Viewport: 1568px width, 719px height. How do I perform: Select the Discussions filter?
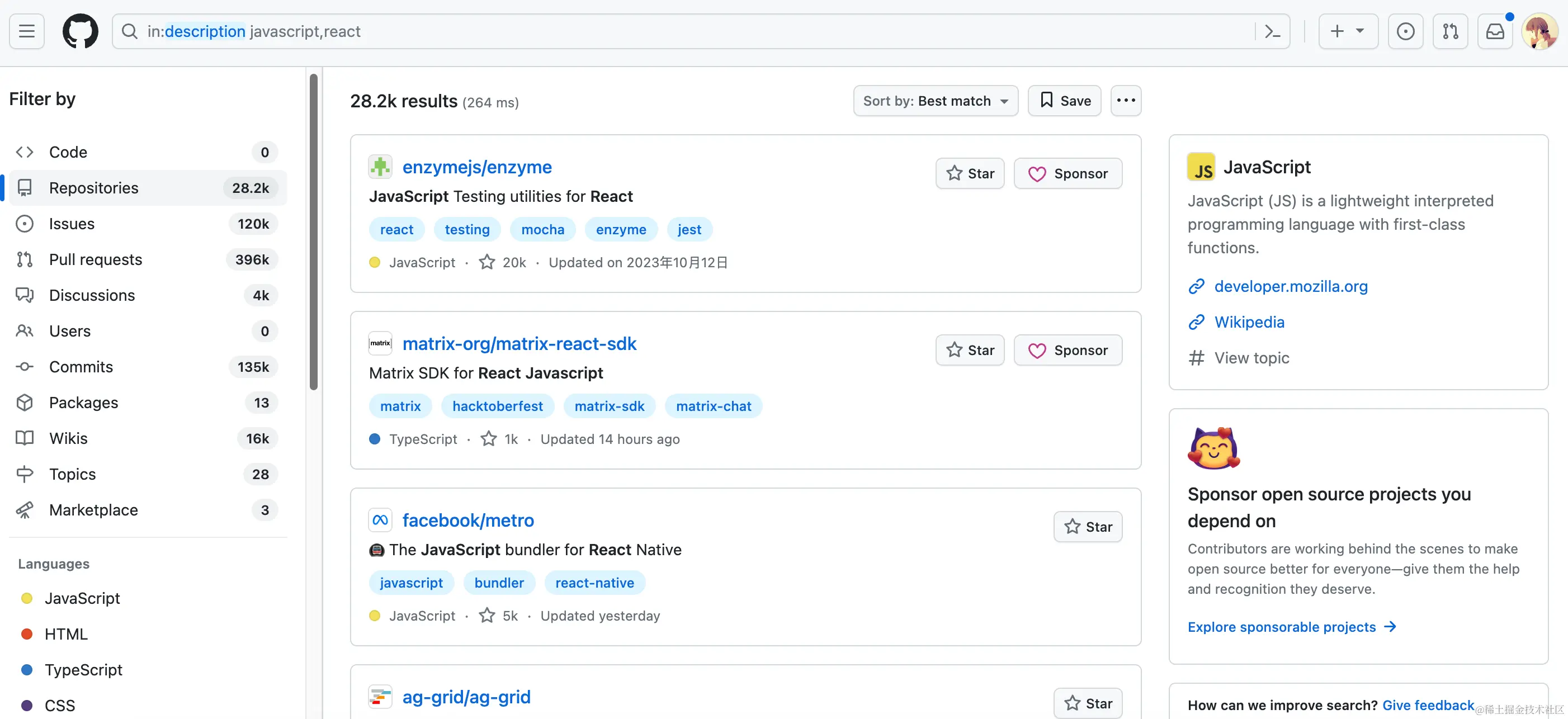point(92,295)
